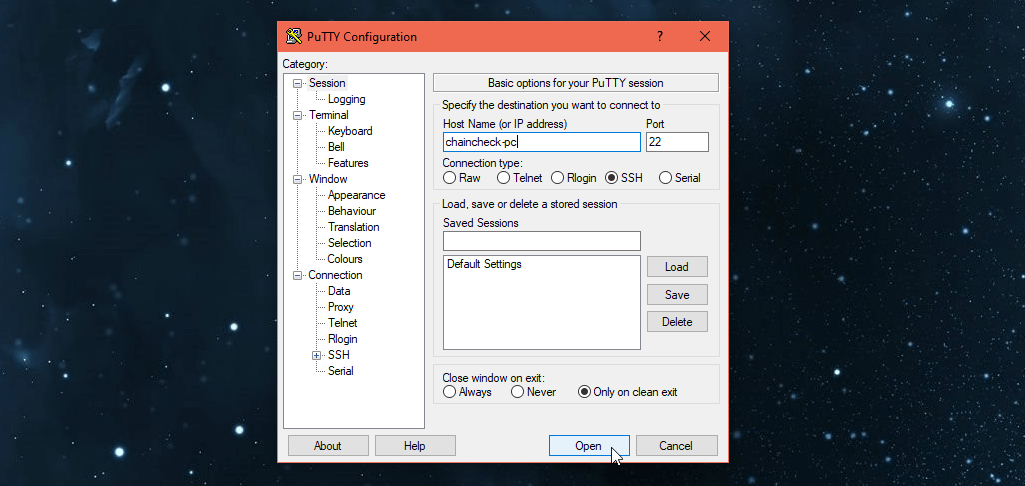The width and height of the screenshot is (1025, 486).
Task: Click the Host Name input field
Action: 541,142
